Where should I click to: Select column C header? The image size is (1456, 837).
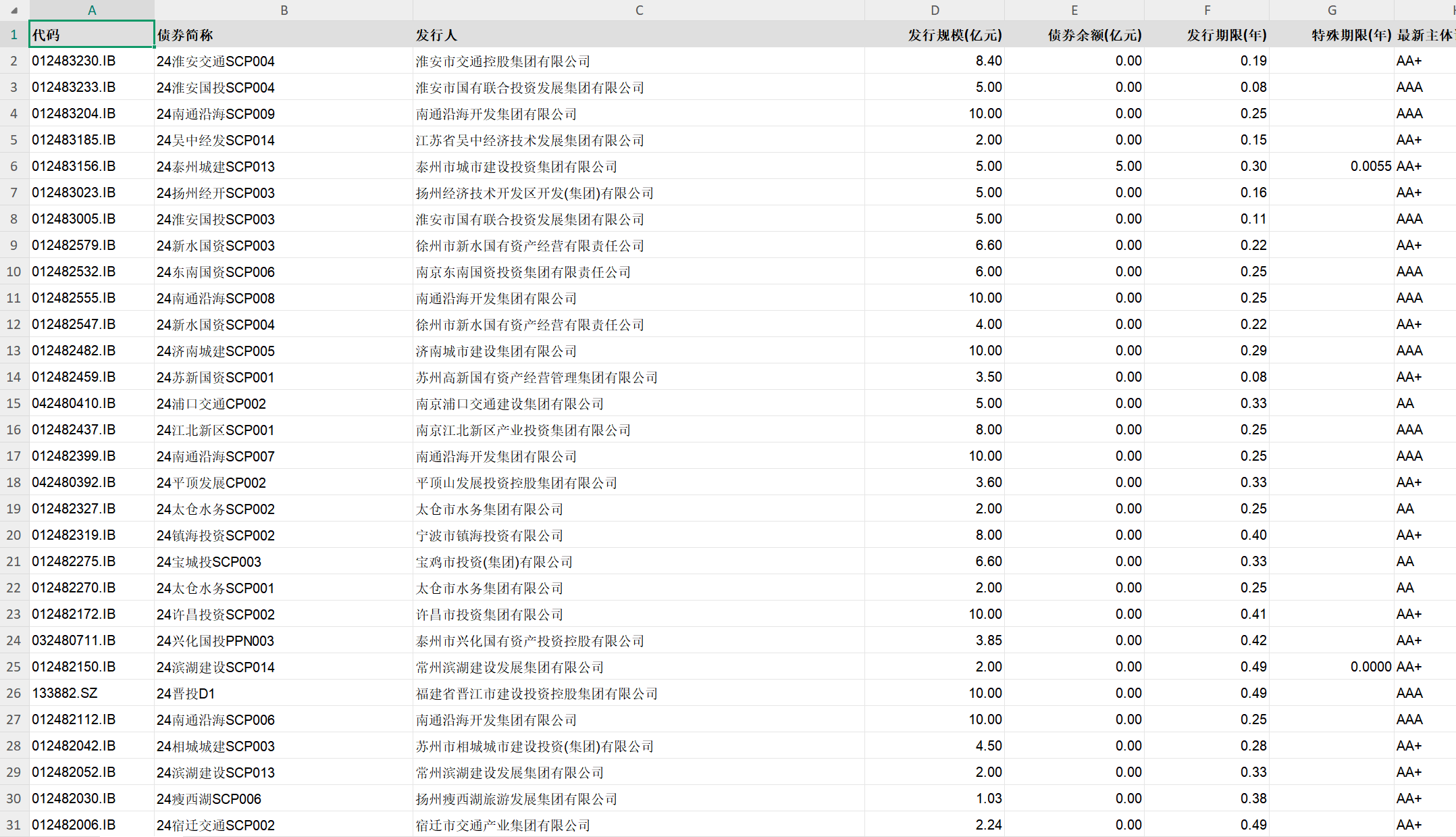click(638, 10)
